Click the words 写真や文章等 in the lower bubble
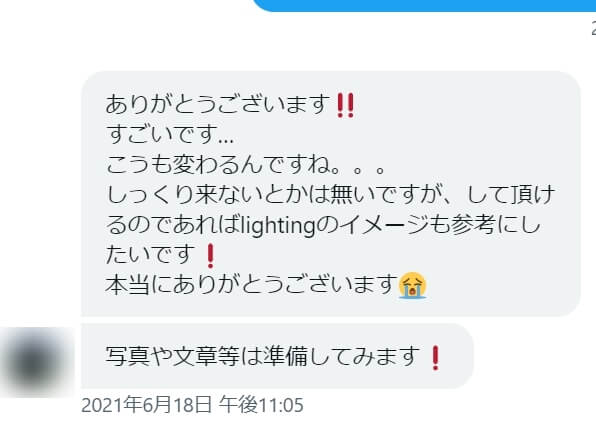This screenshot has width=596, height=425. click(x=173, y=356)
